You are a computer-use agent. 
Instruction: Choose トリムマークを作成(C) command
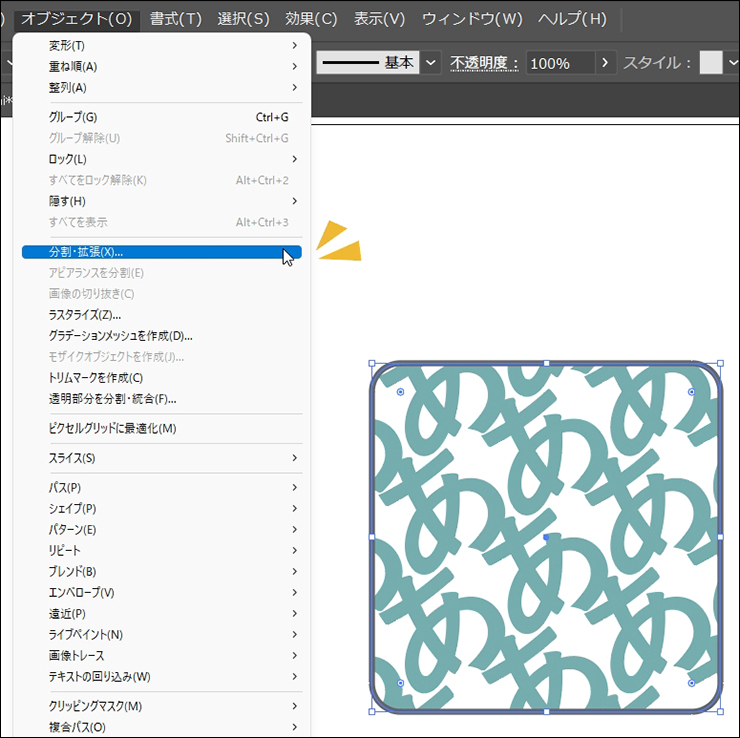160,378
